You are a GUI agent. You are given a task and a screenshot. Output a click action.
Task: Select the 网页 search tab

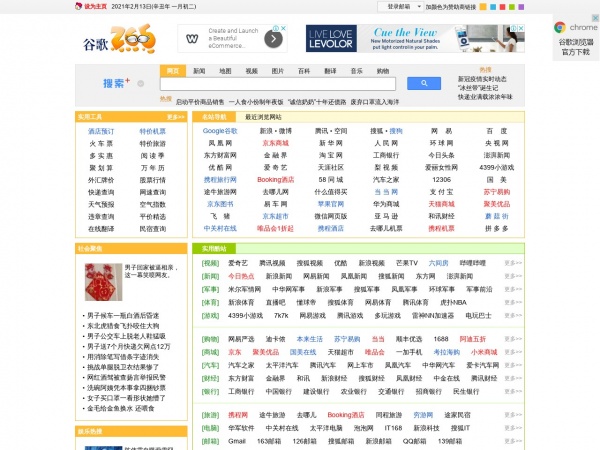(x=173, y=71)
